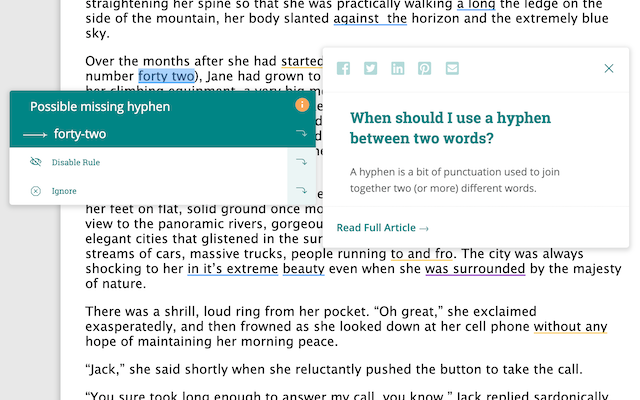Click arrow beside forty-two suggestion

point(301,133)
